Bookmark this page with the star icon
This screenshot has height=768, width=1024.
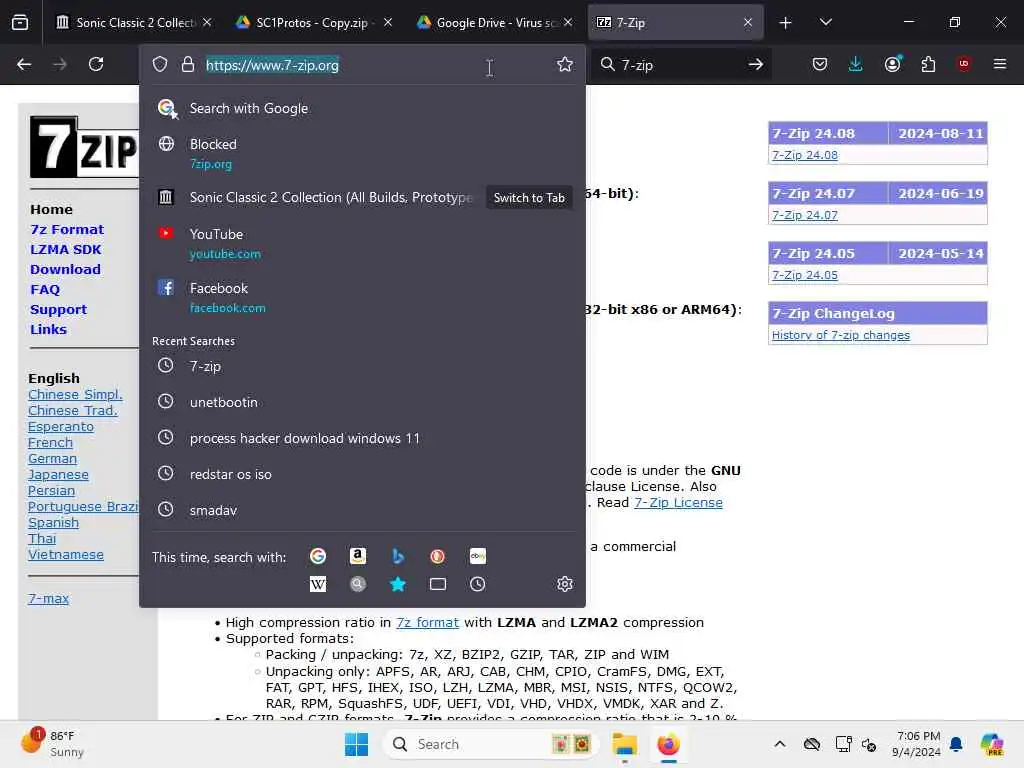click(565, 64)
